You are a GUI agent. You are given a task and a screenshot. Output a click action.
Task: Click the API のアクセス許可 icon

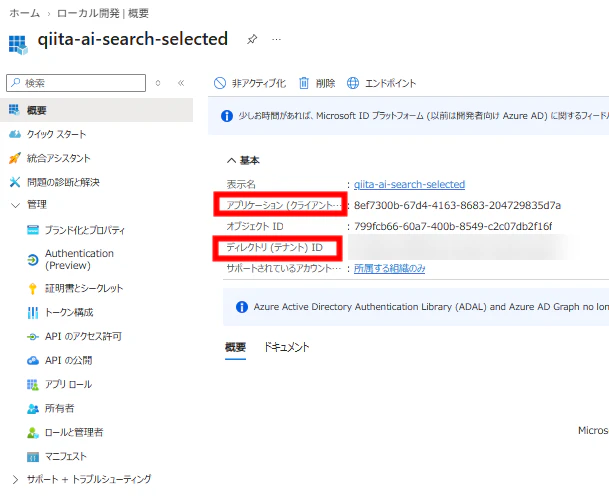click(x=33, y=337)
